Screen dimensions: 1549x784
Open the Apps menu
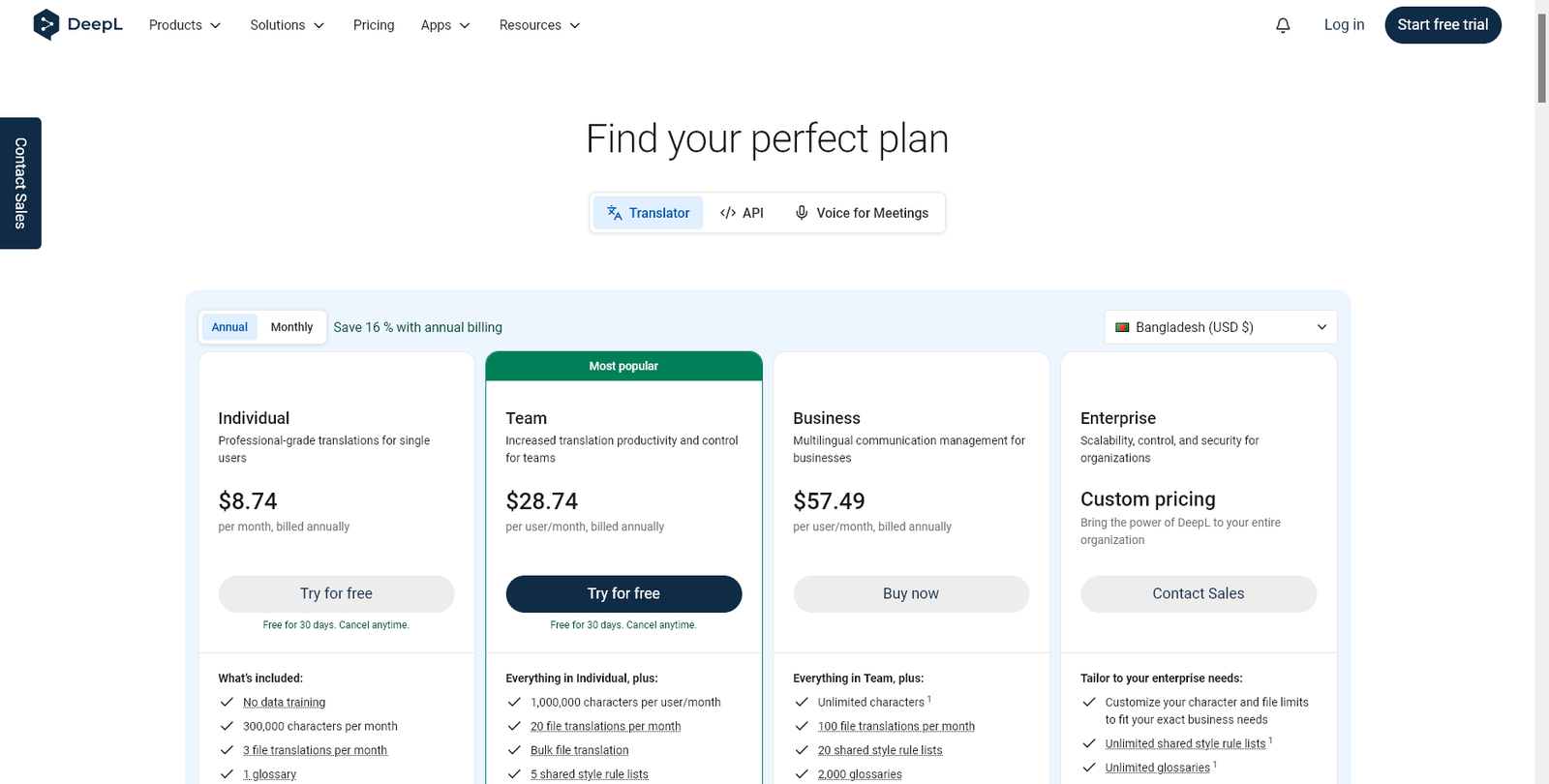445,25
